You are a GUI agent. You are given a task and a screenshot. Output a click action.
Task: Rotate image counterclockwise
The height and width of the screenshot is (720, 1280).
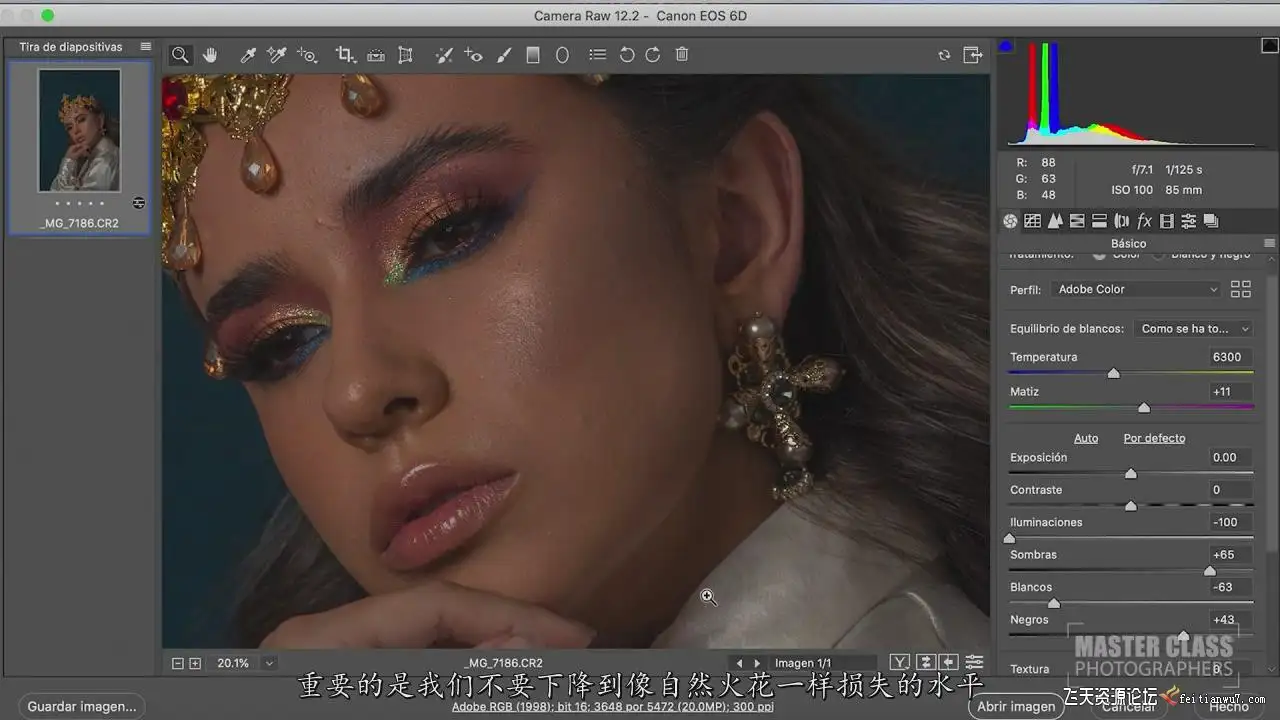[627, 55]
